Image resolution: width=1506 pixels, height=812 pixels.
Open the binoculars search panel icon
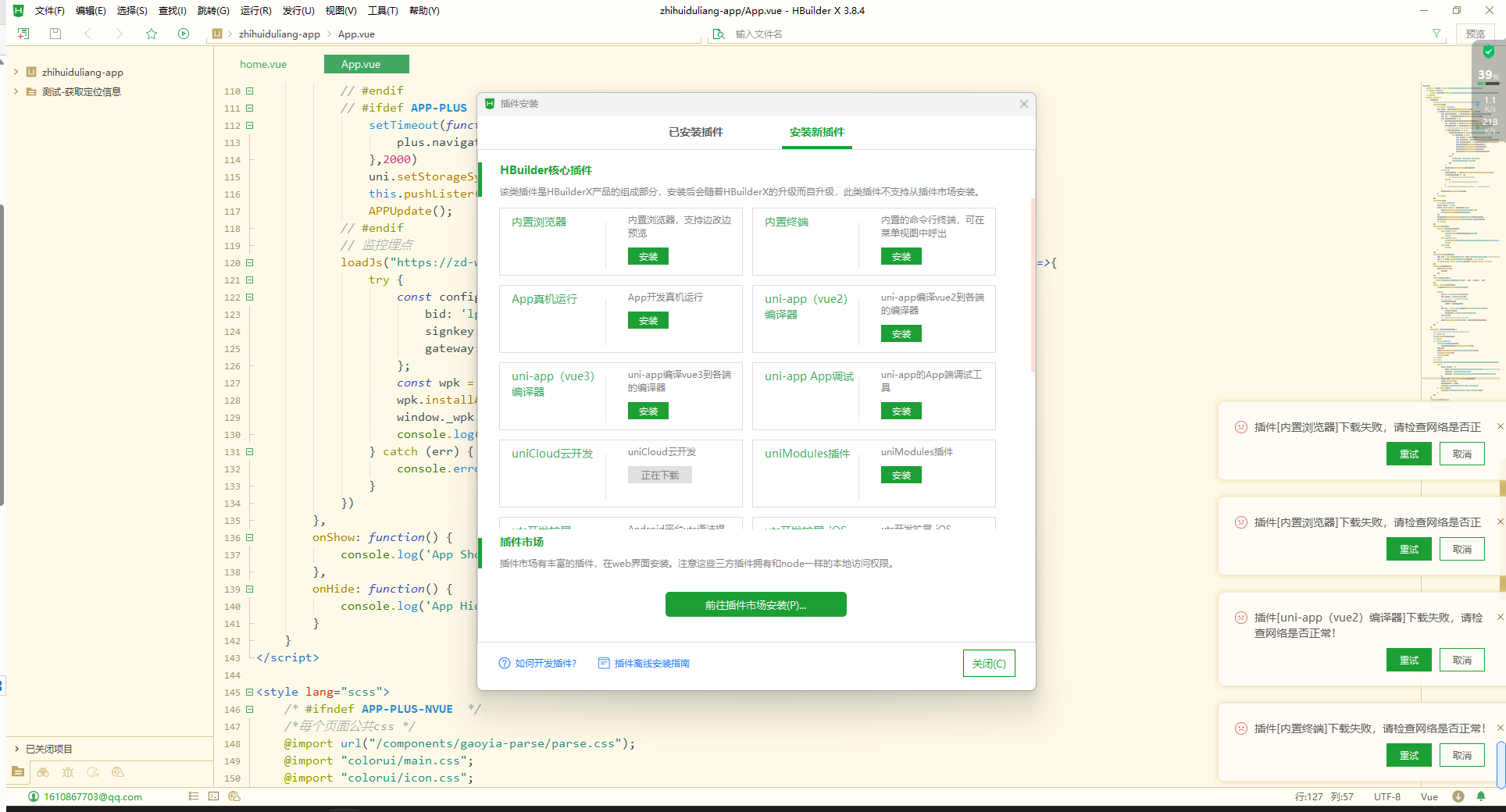click(x=43, y=771)
